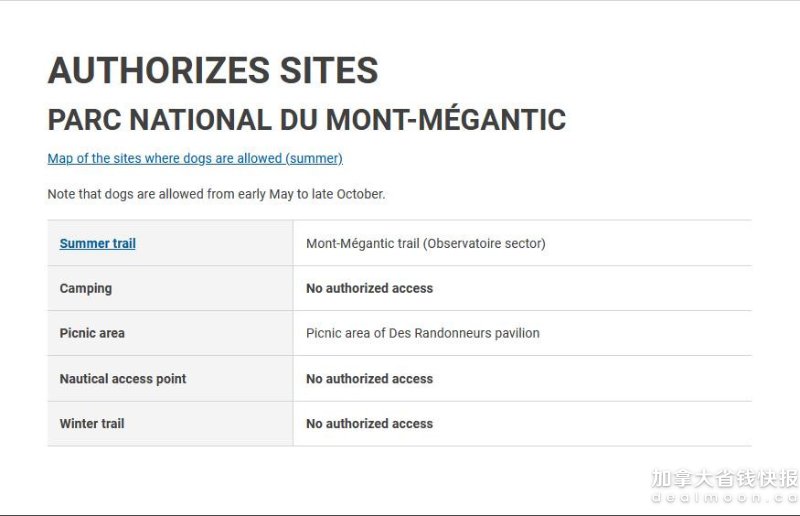Image resolution: width=800 pixels, height=516 pixels.
Task: Click Nautical access point's No authorized access
Action: click(x=369, y=379)
